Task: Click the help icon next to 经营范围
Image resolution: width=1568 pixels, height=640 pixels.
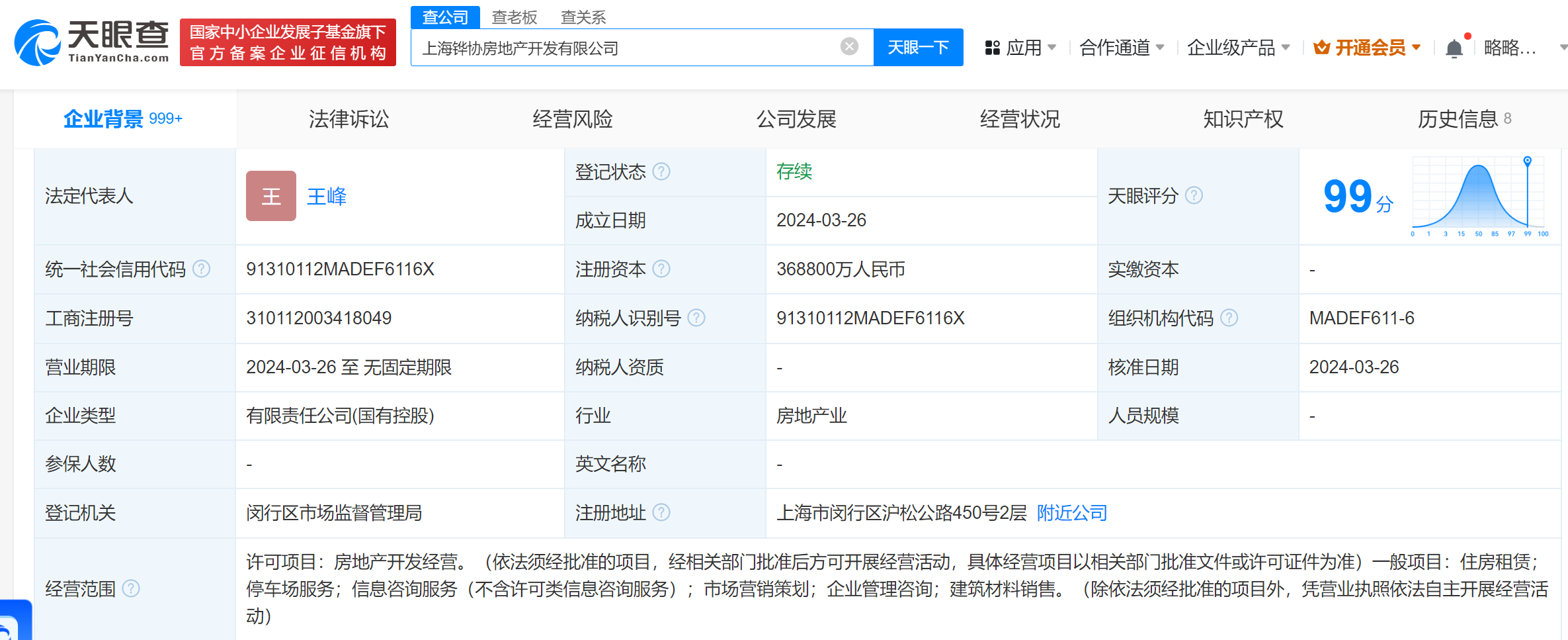Action: pyautogui.click(x=131, y=588)
